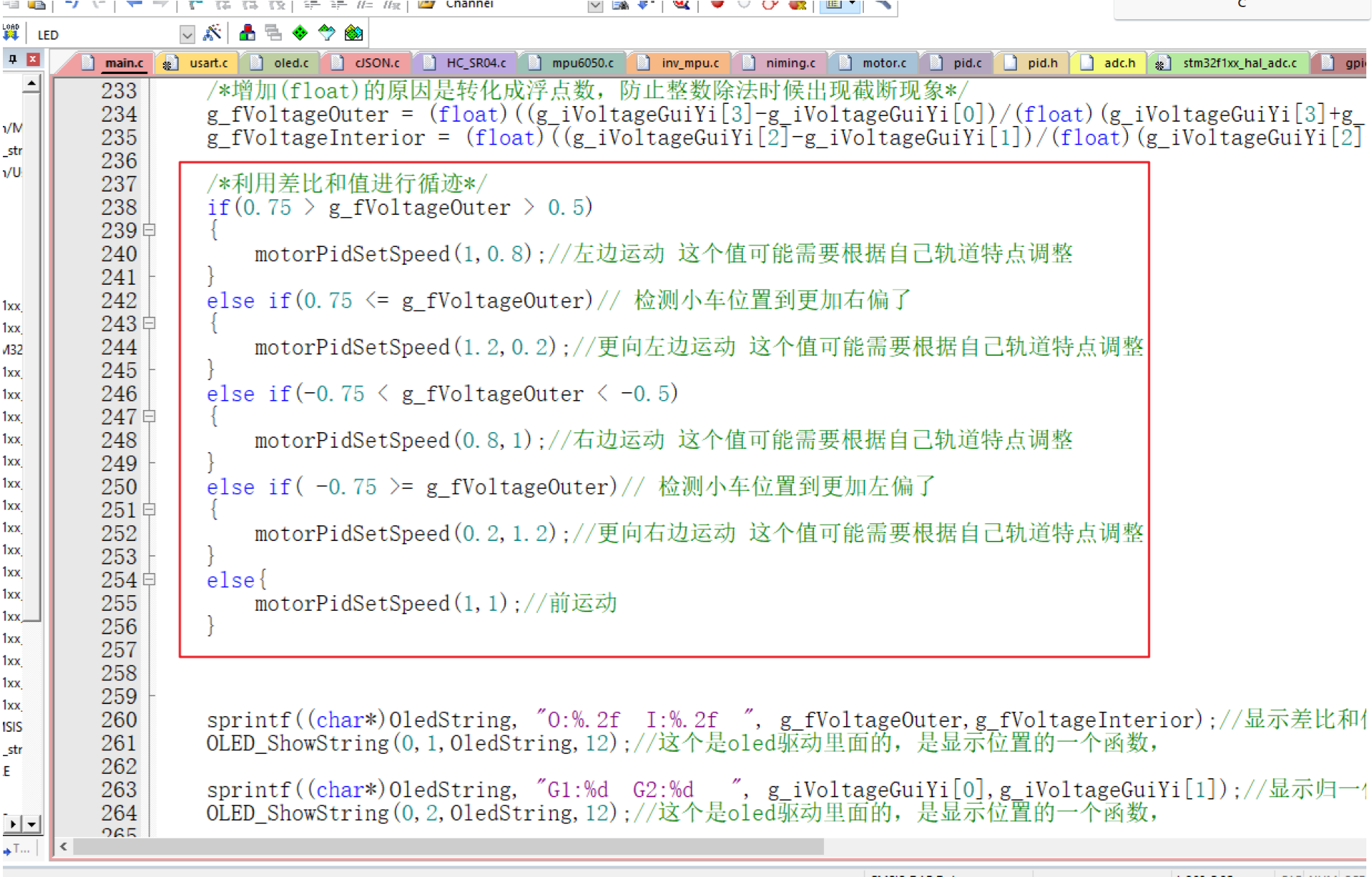Click the LOAD download-to-flash icon
The height and width of the screenshot is (877, 1372).
click(11, 32)
